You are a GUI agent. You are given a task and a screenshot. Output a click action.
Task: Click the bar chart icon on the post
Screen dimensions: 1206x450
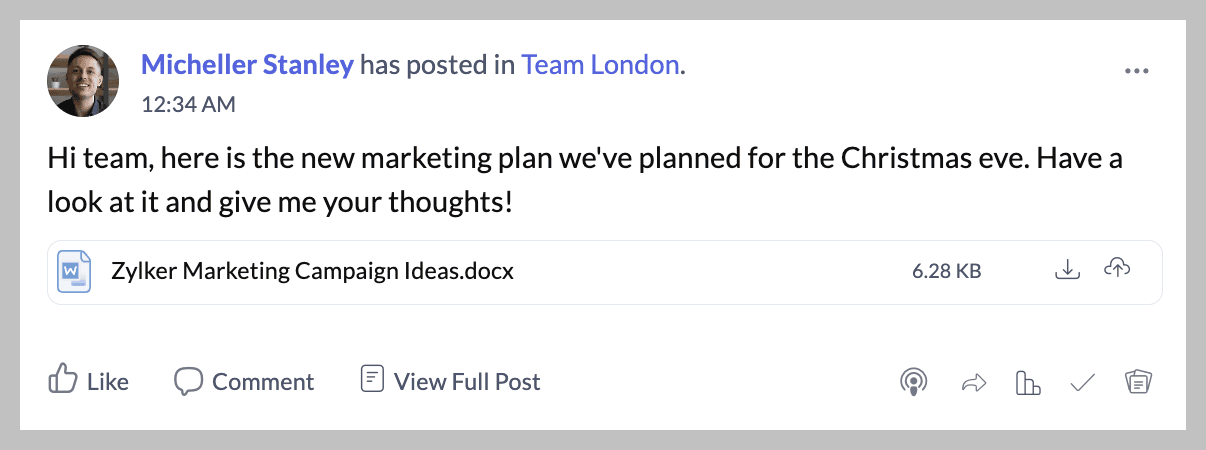(1028, 382)
